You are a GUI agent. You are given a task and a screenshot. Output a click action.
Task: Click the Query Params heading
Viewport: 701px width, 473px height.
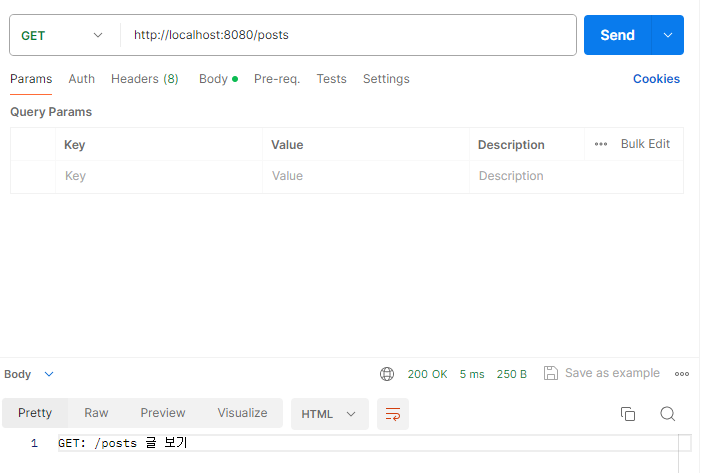tap(51, 112)
